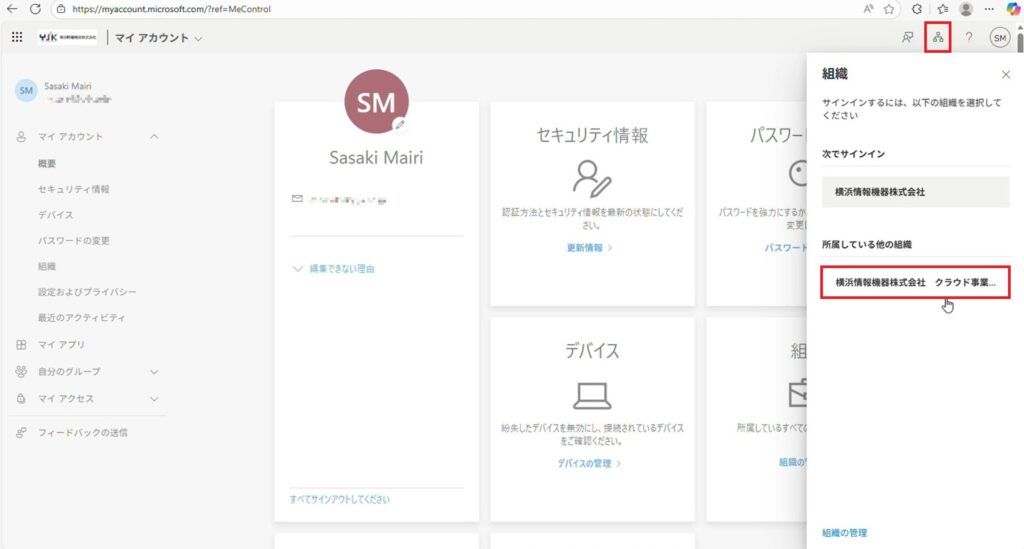Open the app launcher waffle icon
This screenshot has height=549, width=1024.
click(x=17, y=38)
